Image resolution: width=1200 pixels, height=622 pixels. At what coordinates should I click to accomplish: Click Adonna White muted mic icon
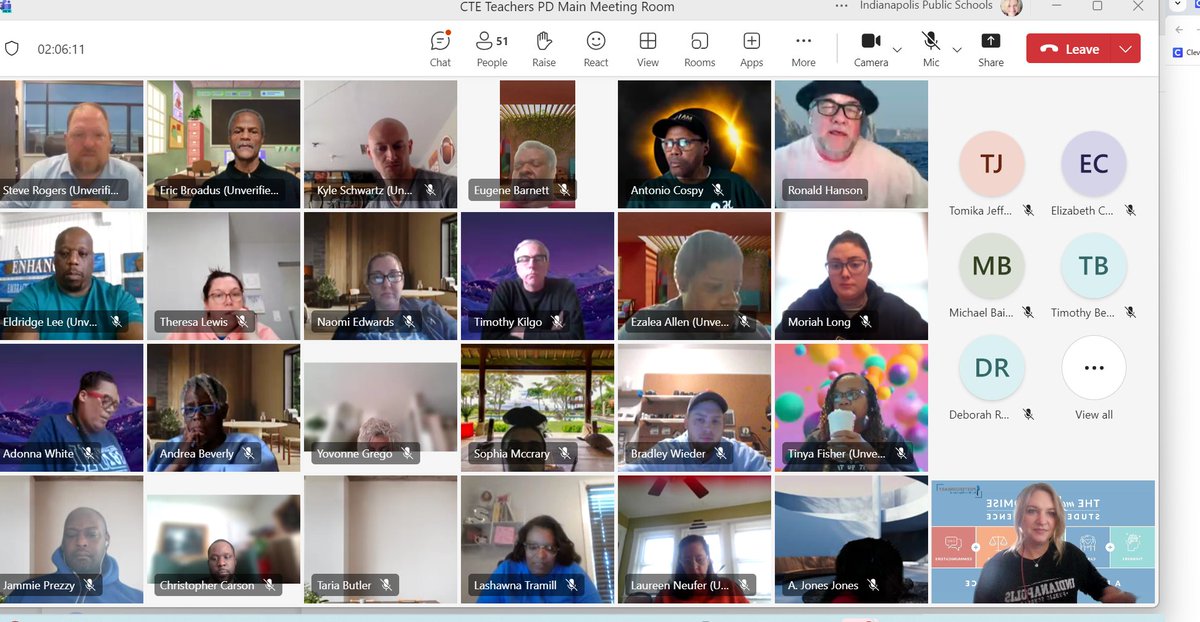[x=88, y=453]
